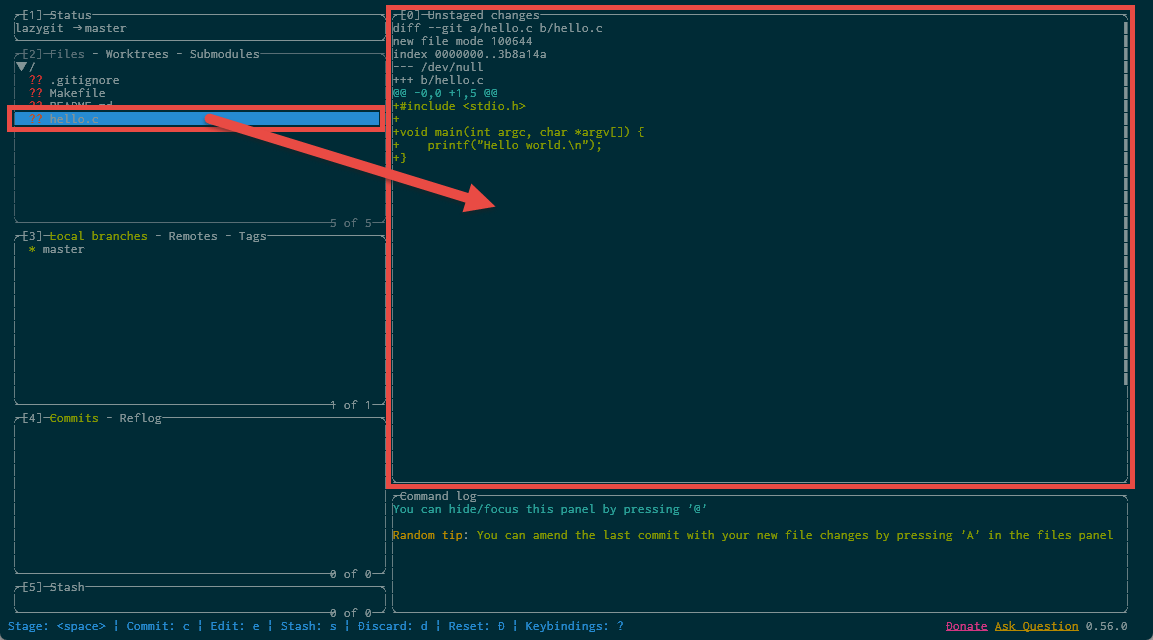Click the Ask Question link

[x=1036, y=626]
